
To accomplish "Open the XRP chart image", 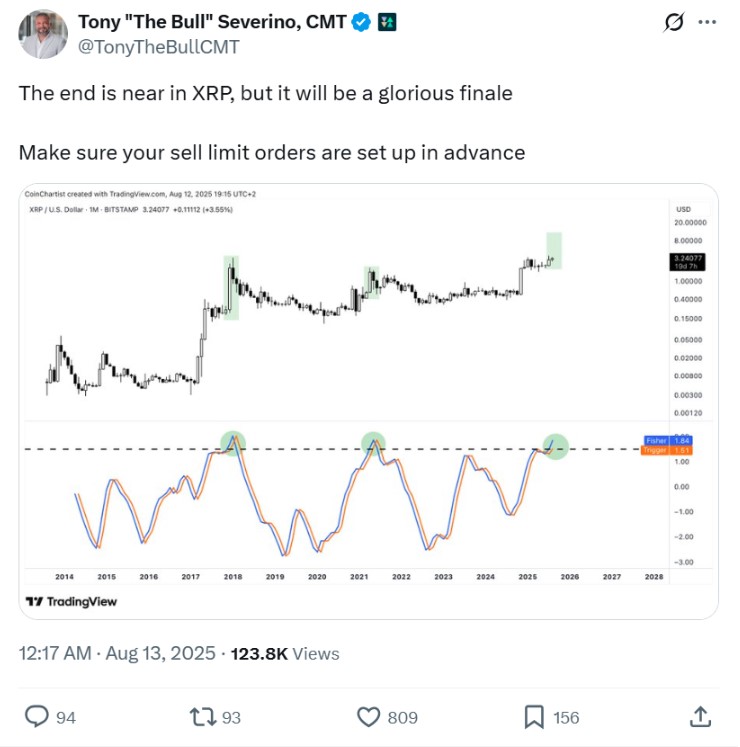I will coord(368,401).
